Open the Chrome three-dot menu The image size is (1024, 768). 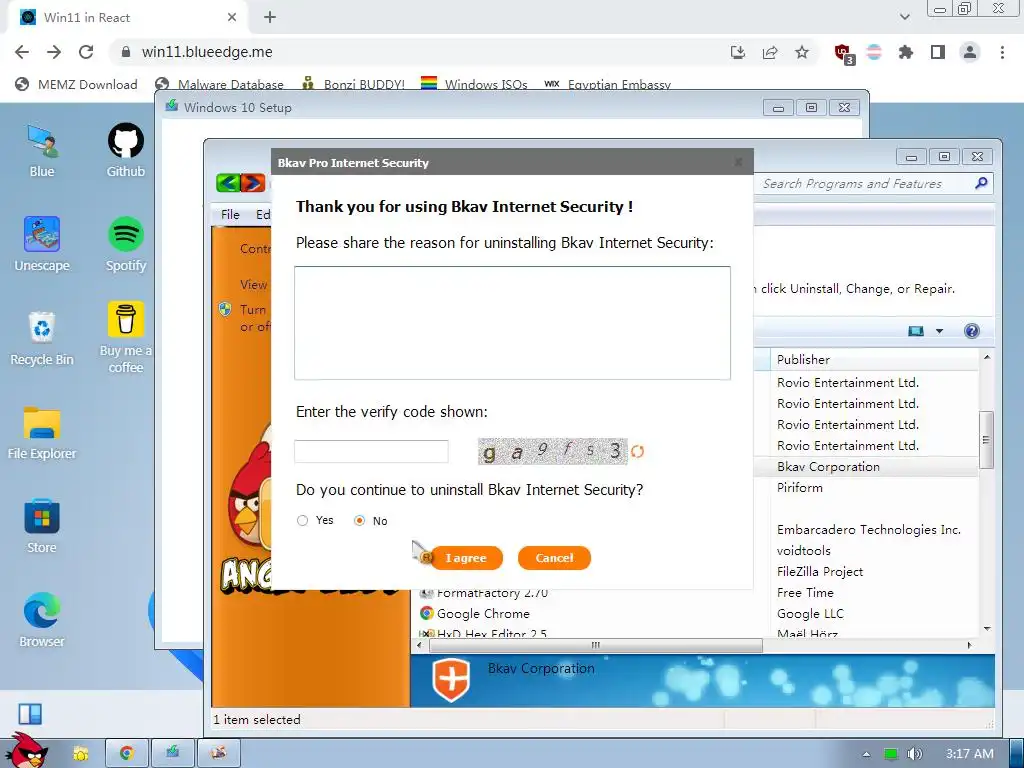tap(1002, 52)
